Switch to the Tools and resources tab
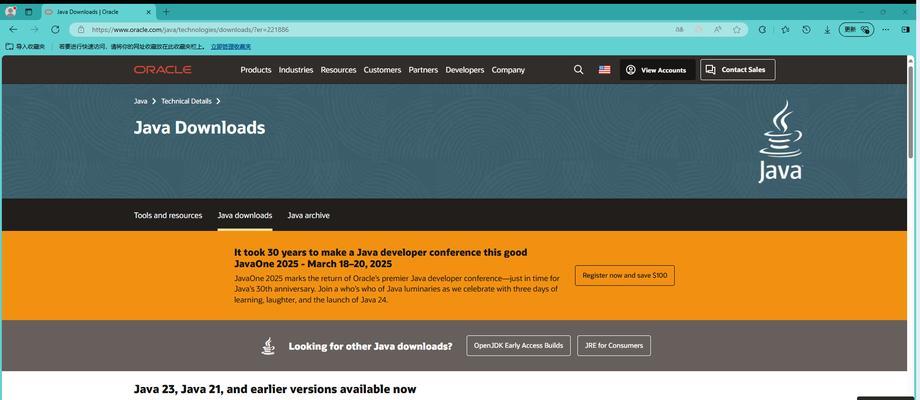This screenshot has height=400, width=920. pyautogui.click(x=168, y=215)
